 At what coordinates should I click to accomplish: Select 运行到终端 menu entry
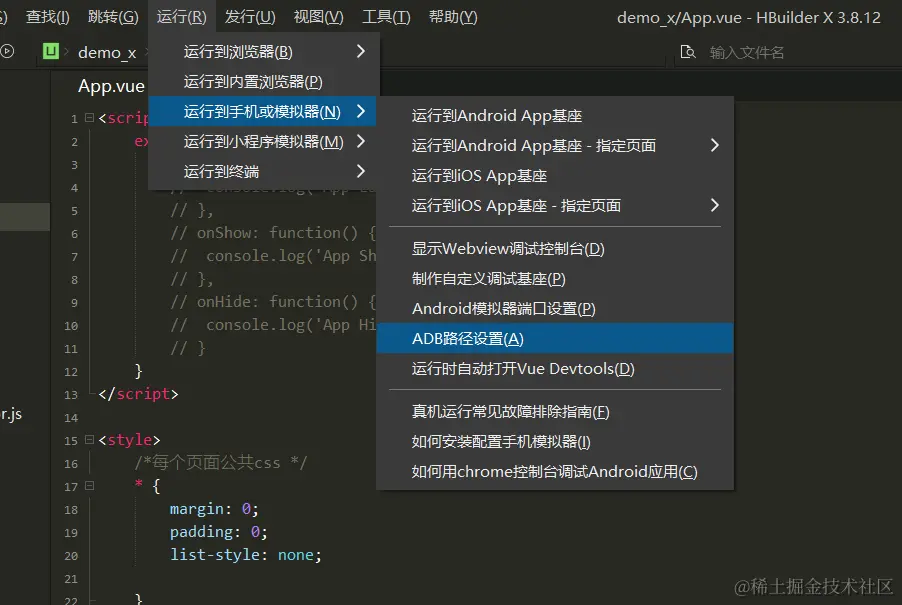pos(263,171)
